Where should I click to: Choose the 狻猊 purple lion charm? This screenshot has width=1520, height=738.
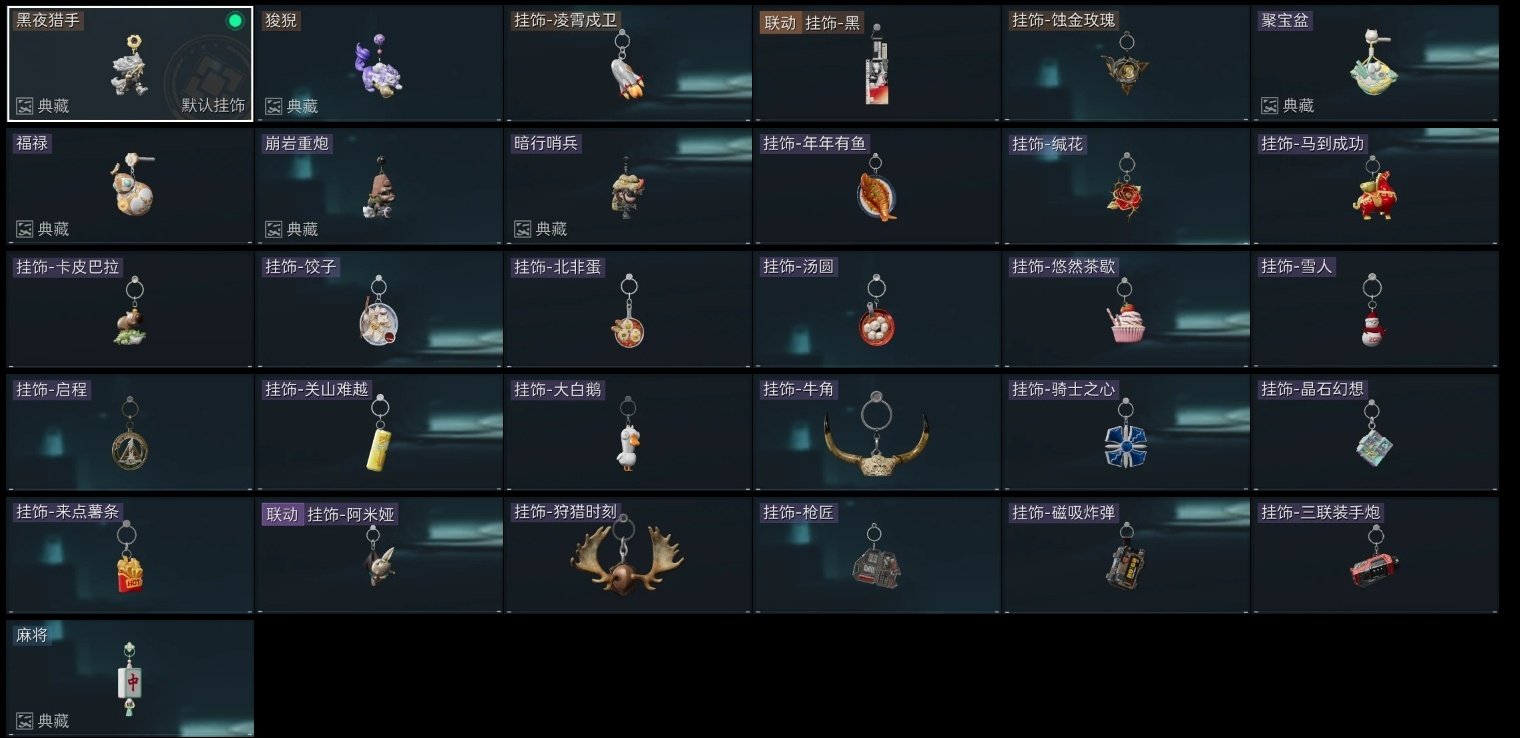point(379,64)
